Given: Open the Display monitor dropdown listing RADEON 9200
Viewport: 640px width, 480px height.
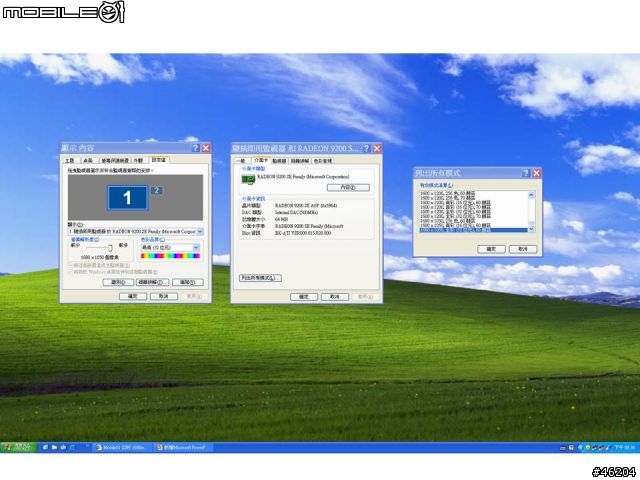Looking at the screenshot, I should (x=136, y=231).
